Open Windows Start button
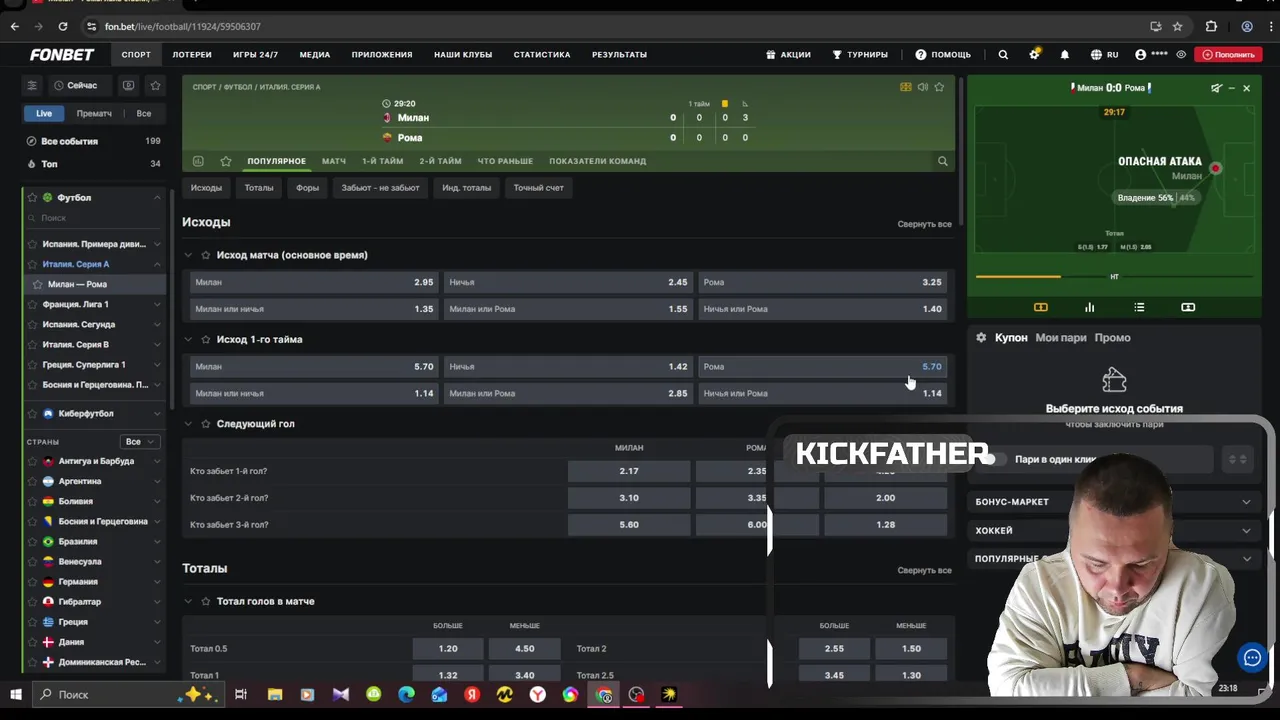The image size is (1280, 720). pyautogui.click(x=16, y=695)
